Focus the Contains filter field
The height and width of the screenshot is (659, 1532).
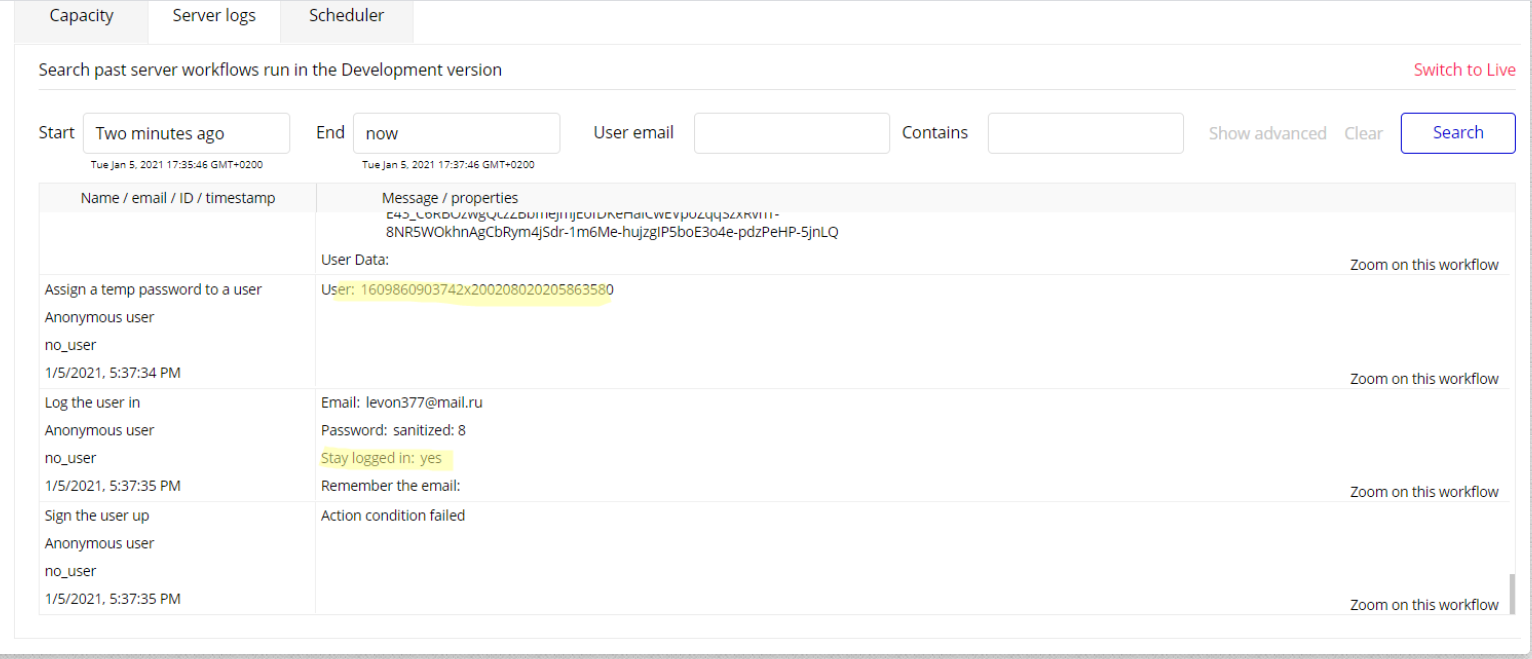coord(1085,133)
